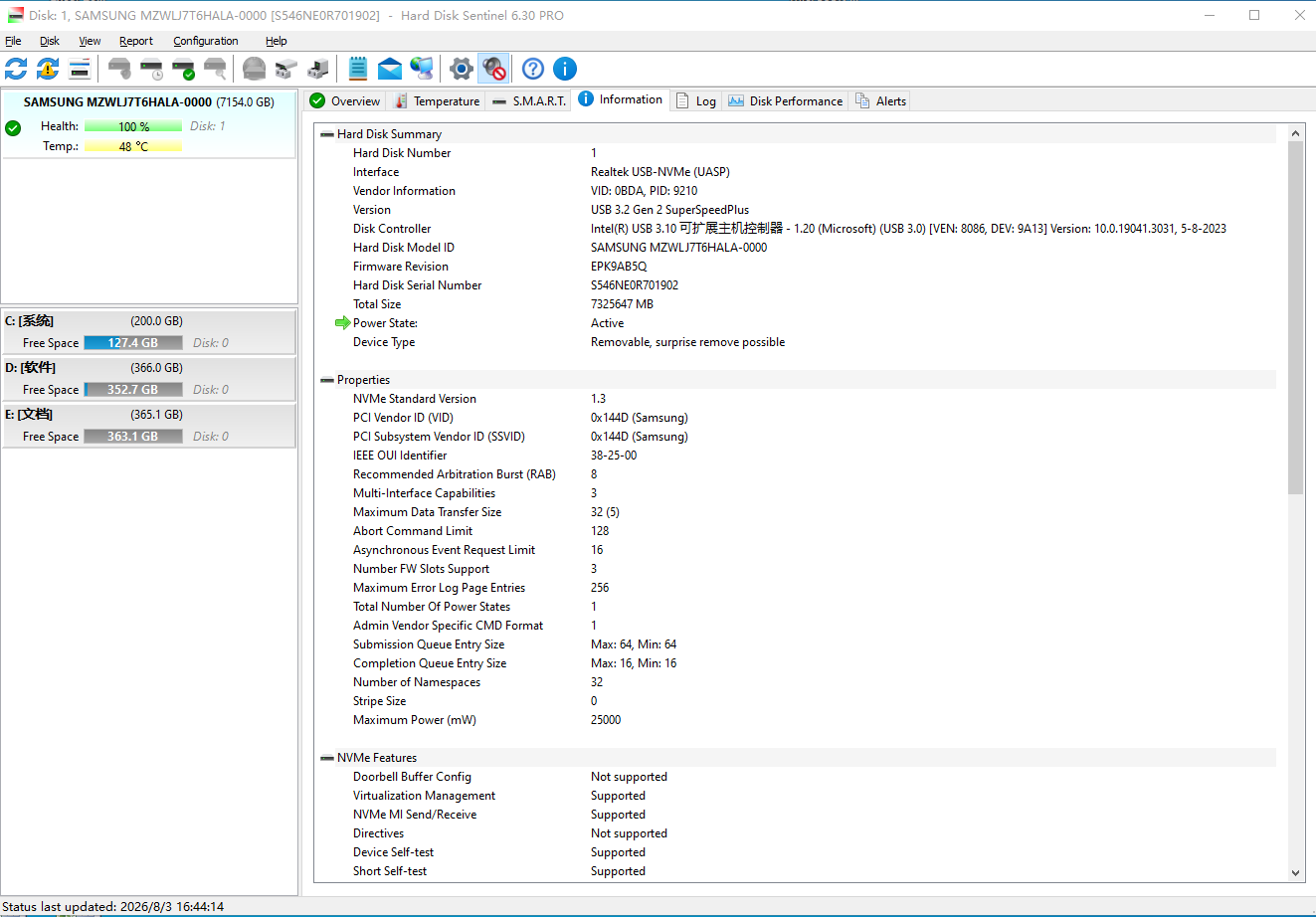
Task: Click the Doorbell Buffer Config row label
Action: [x=412, y=777]
